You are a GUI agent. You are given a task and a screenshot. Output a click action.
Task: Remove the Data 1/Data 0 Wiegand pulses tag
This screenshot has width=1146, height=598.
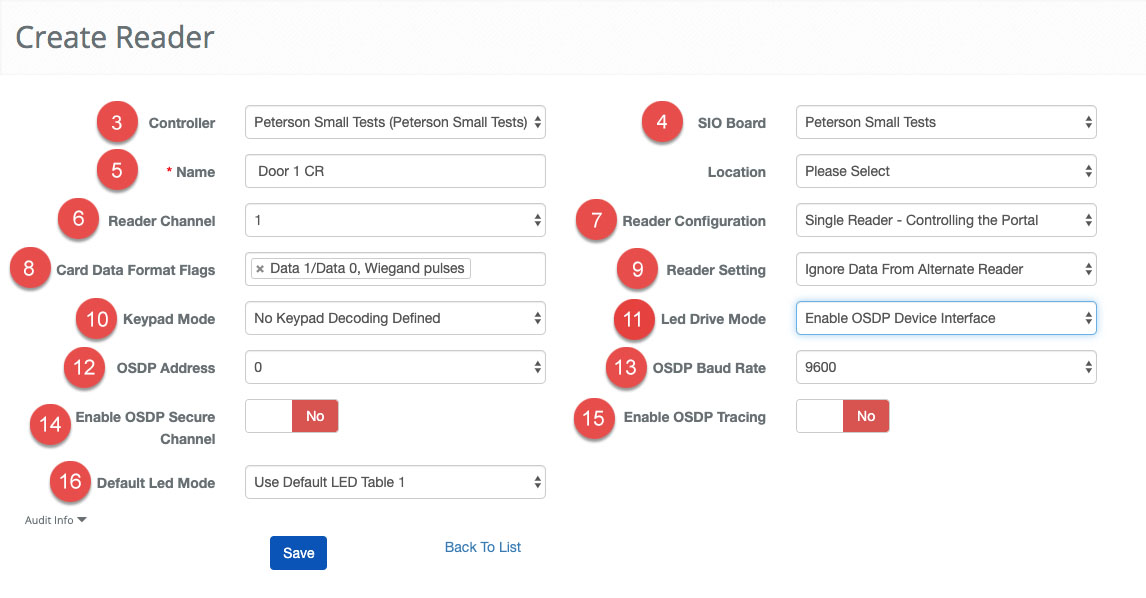(260, 269)
